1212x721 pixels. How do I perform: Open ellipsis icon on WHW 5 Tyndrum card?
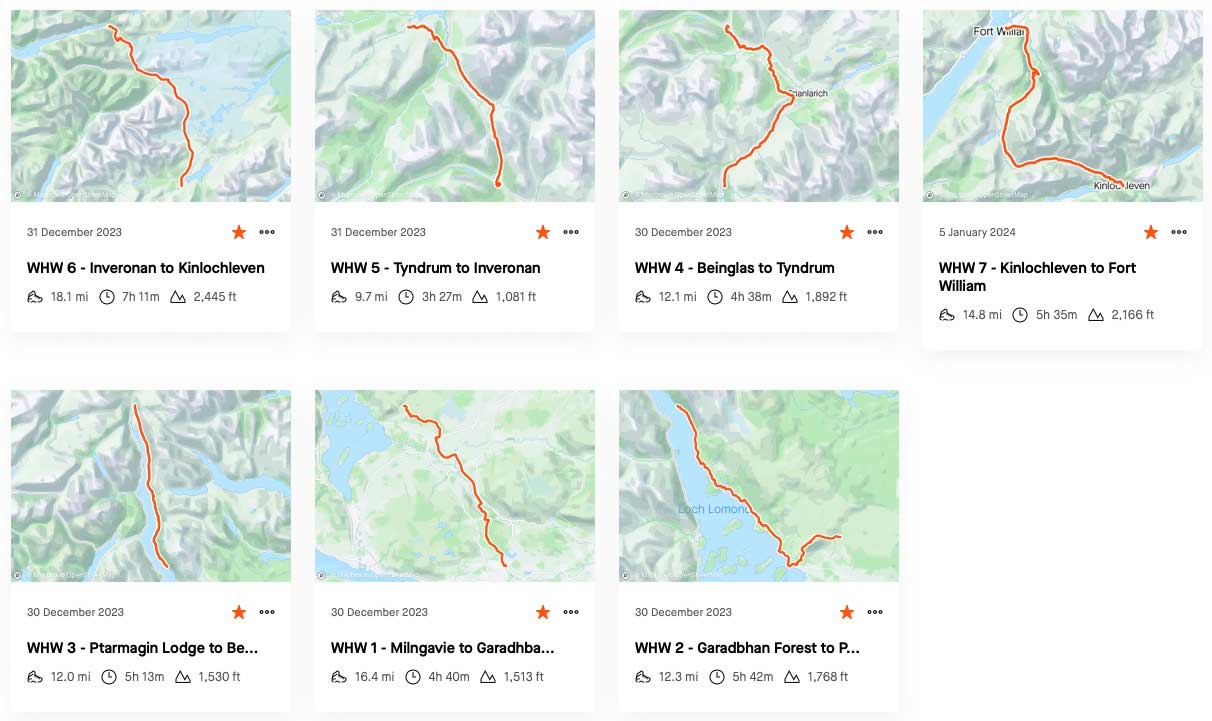[571, 232]
